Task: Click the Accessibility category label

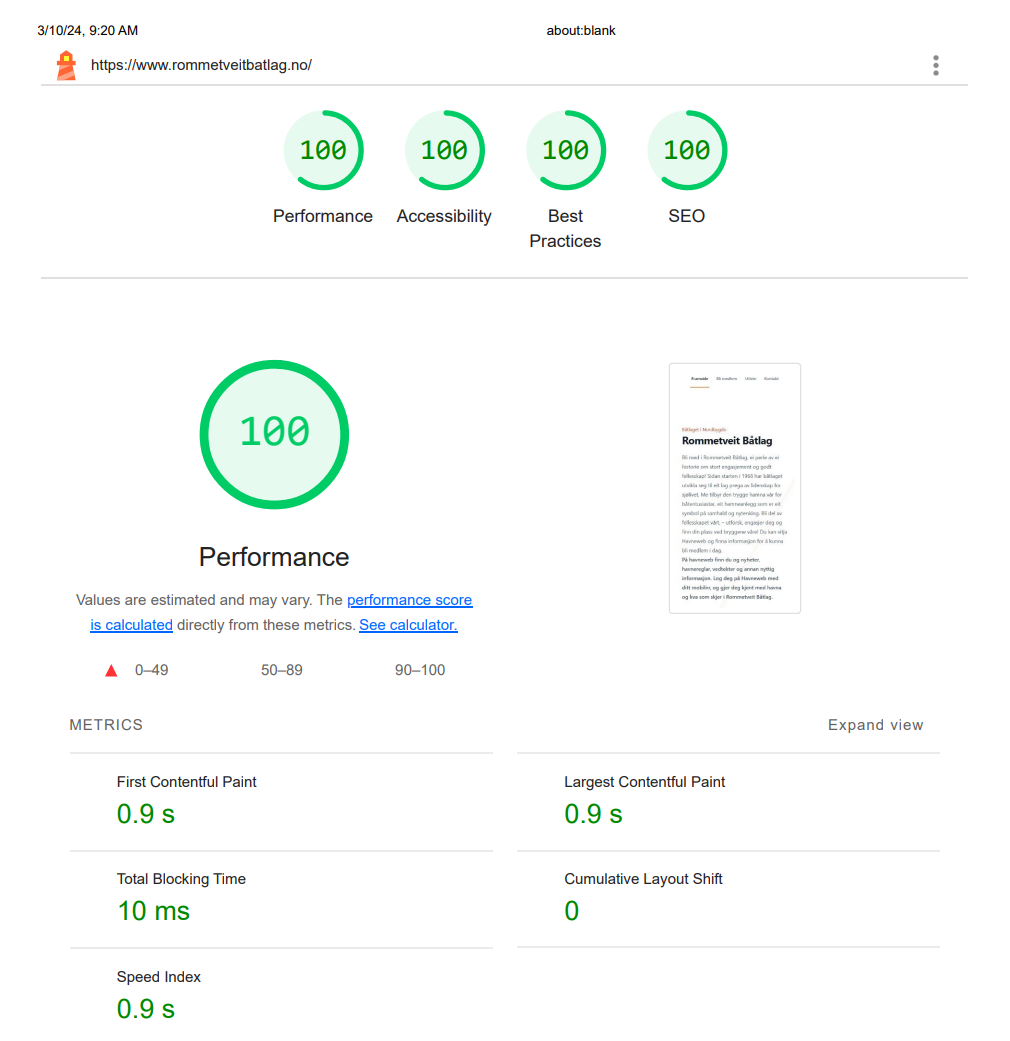Action: 444,216
